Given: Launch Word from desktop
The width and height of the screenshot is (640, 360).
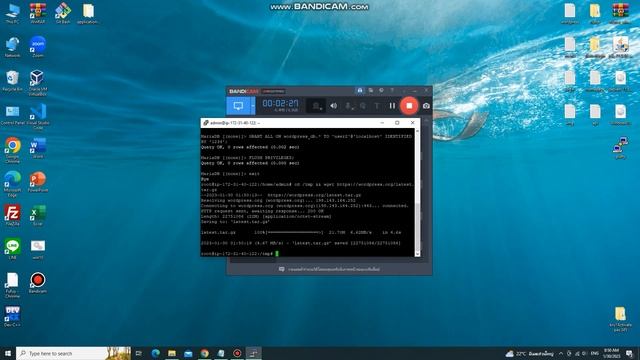Looking at the screenshot, I should [38, 148].
